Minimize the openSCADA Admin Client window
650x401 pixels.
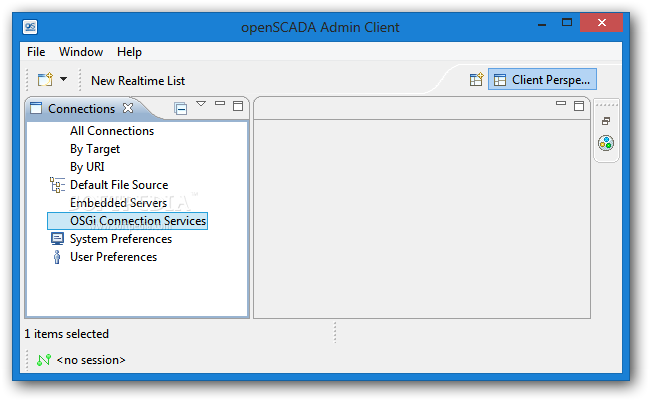pos(542,24)
